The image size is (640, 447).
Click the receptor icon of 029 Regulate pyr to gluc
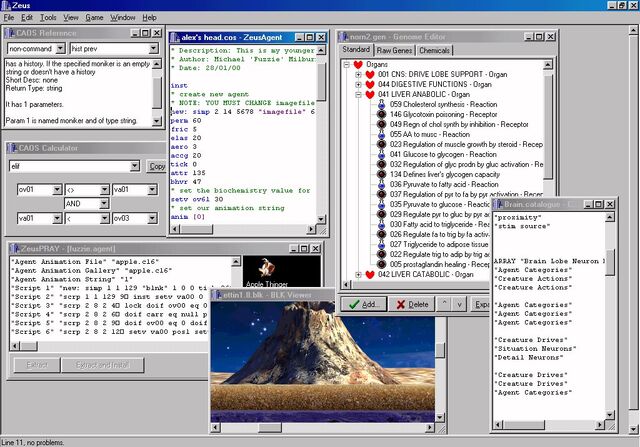click(381, 214)
